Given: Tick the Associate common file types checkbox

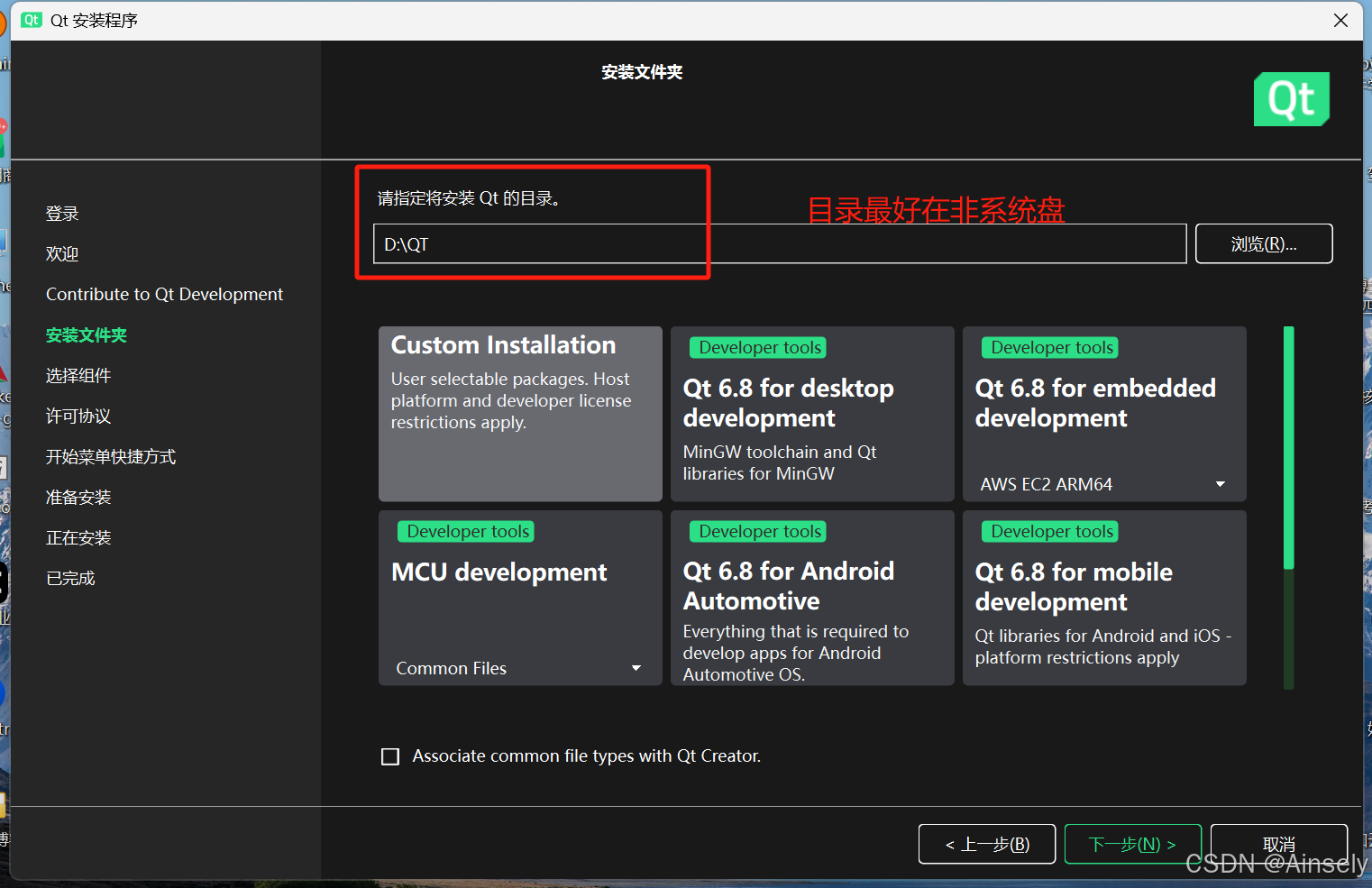Looking at the screenshot, I should point(390,756).
